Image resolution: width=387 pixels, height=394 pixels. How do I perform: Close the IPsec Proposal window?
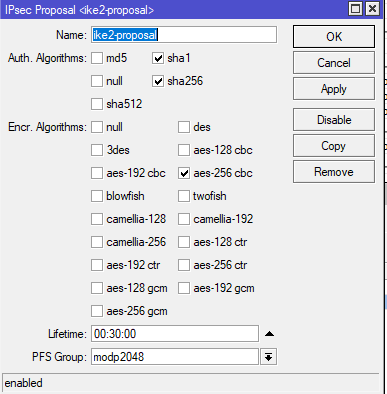pos(372,9)
